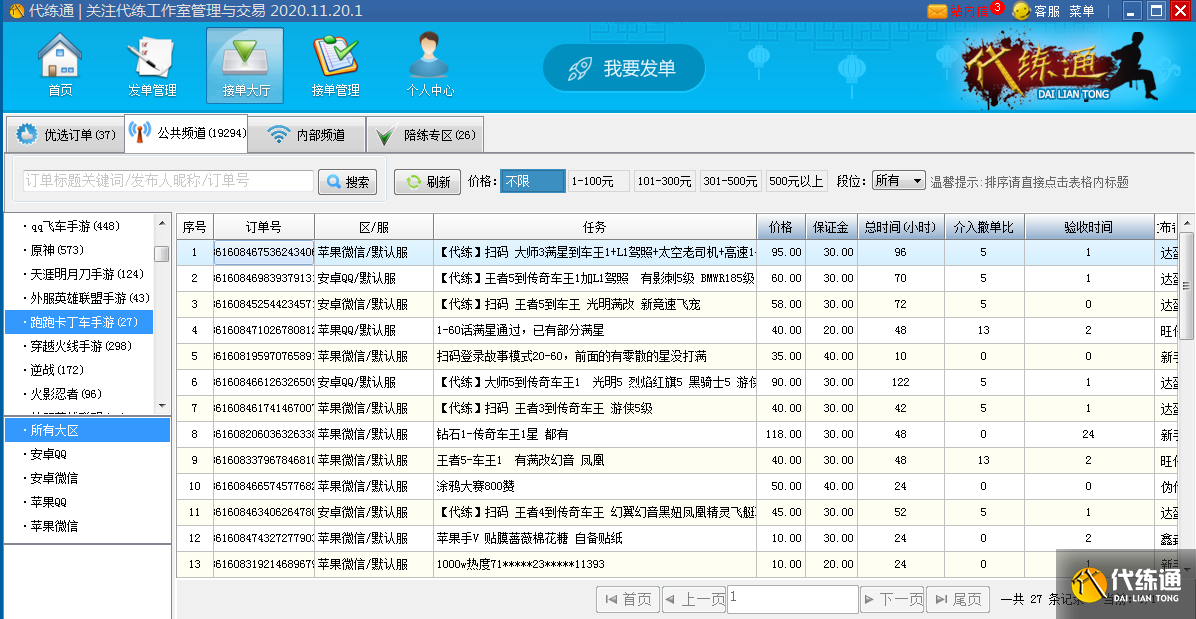The image size is (1196, 619).
Task: Select the 接单大厅 toolbar icon
Action: pyautogui.click(x=245, y=64)
